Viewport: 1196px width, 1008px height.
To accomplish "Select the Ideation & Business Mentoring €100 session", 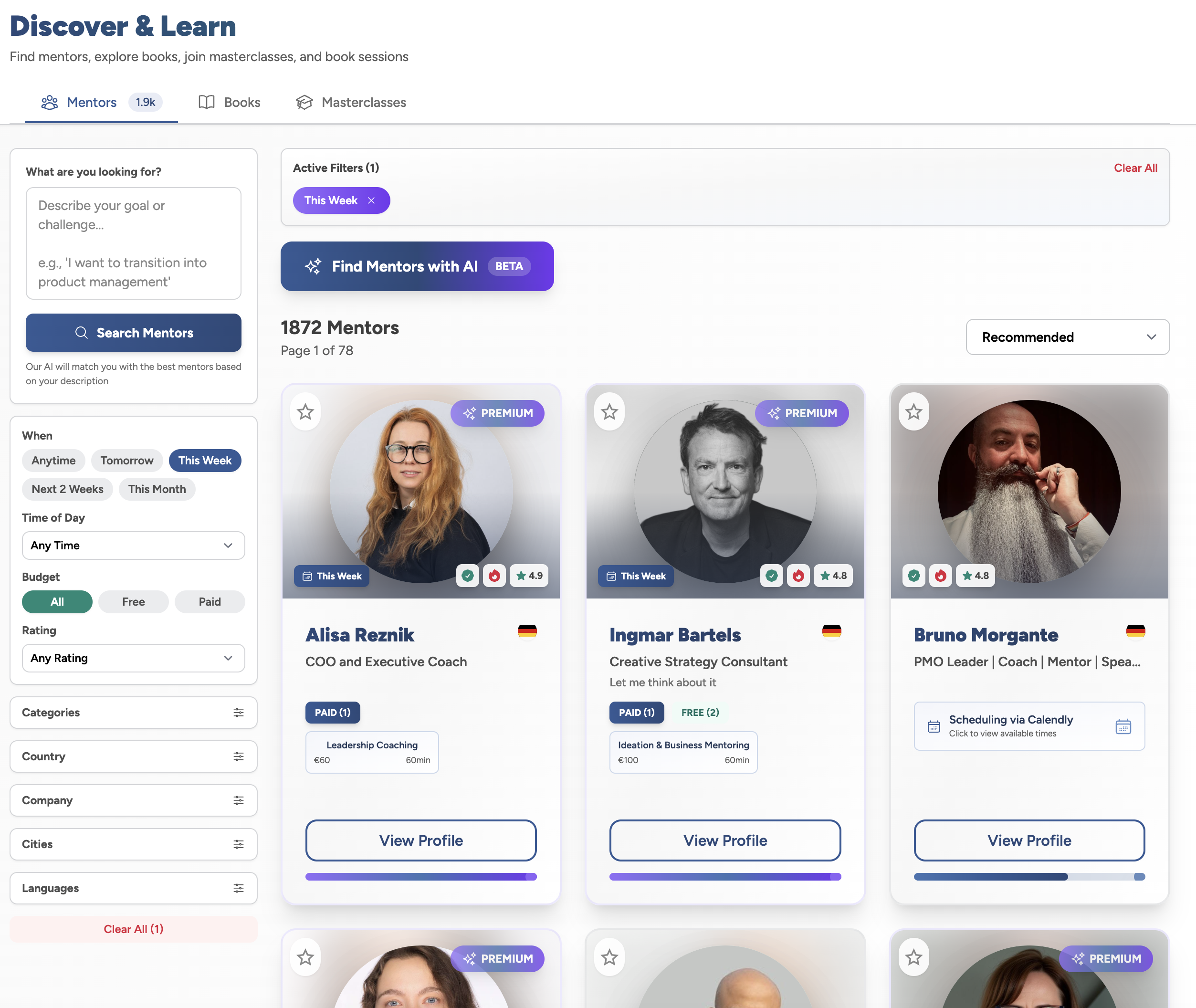I will coord(683,753).
